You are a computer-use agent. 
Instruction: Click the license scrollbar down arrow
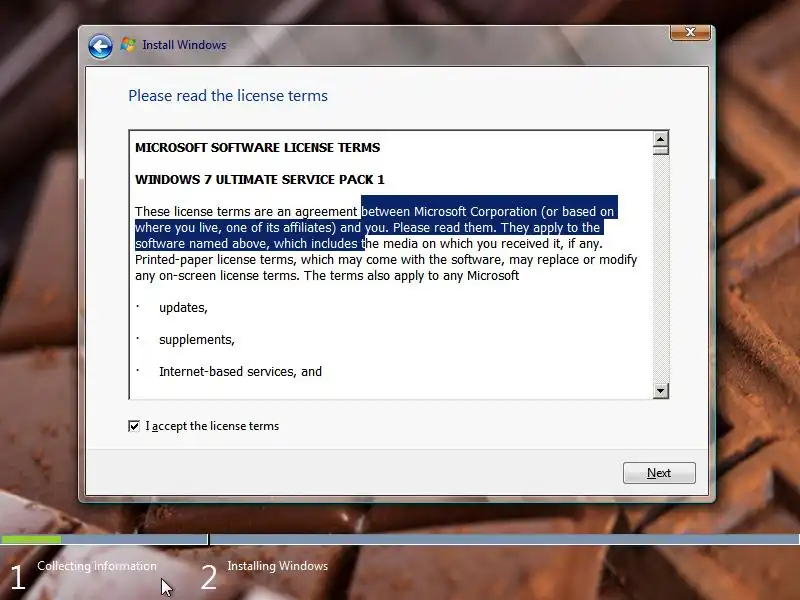[x=660, y=391]
